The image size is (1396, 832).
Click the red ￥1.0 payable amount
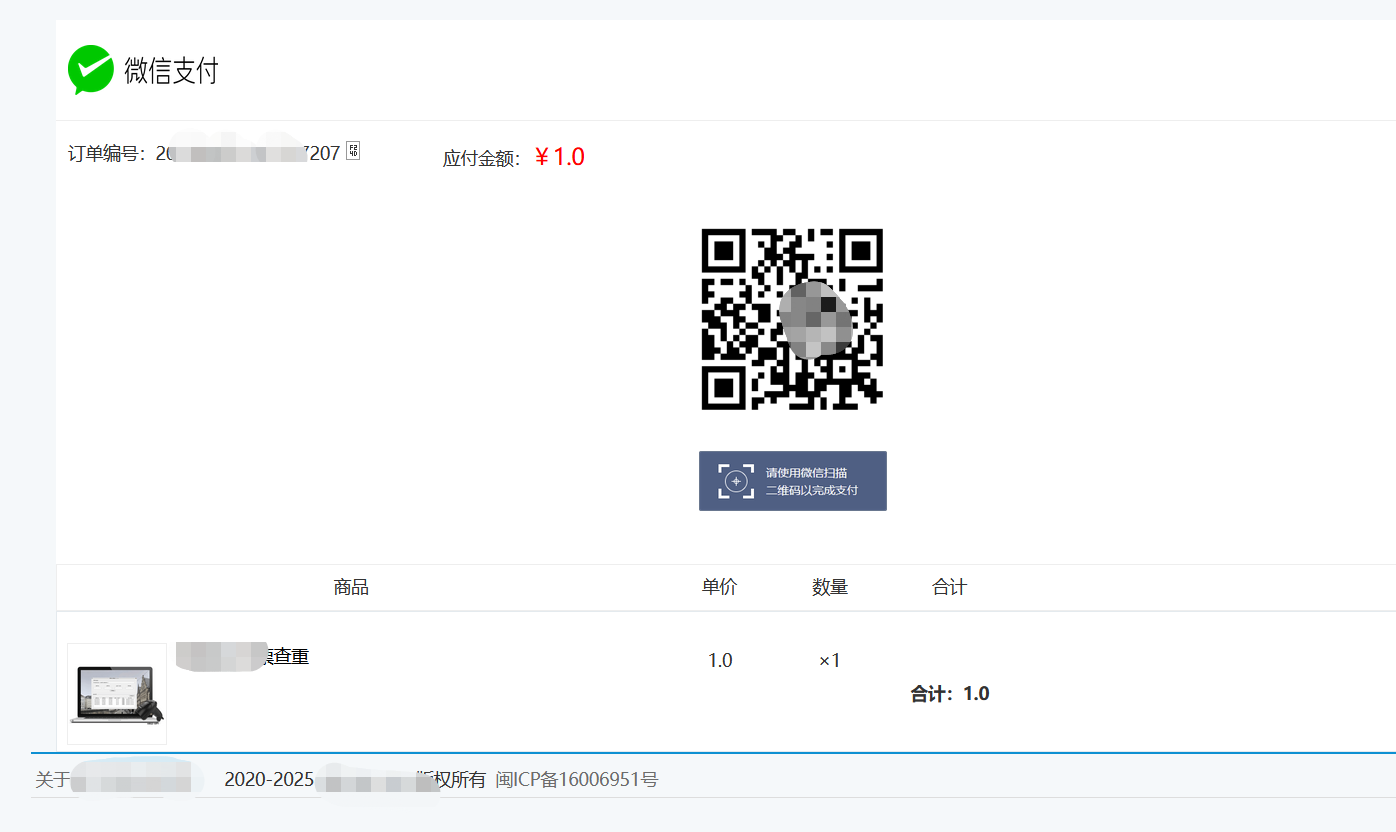(x=559, y=157)
